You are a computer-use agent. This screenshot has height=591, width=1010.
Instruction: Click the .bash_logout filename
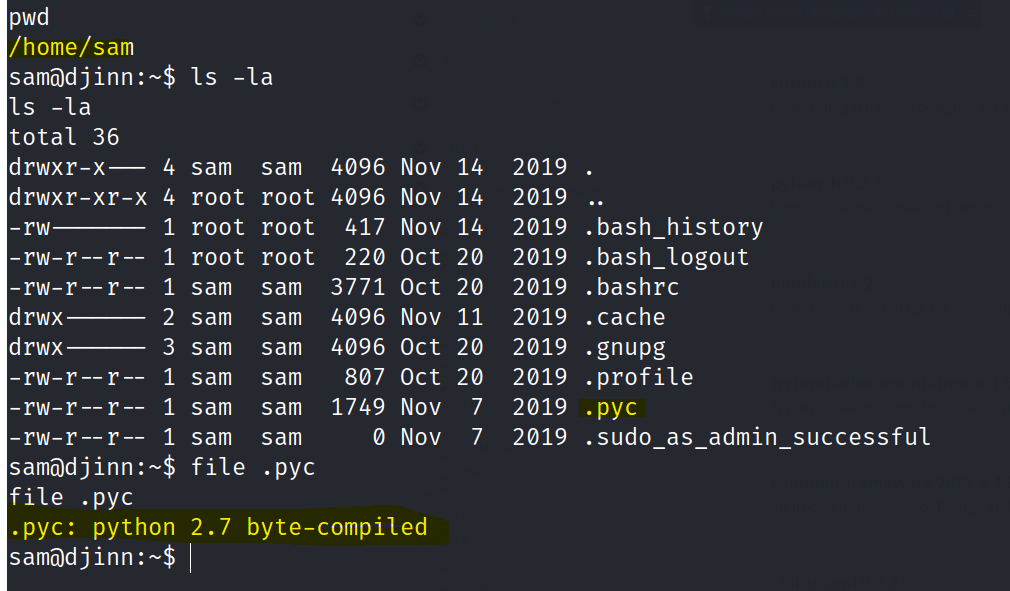click(x=666, y=257)
